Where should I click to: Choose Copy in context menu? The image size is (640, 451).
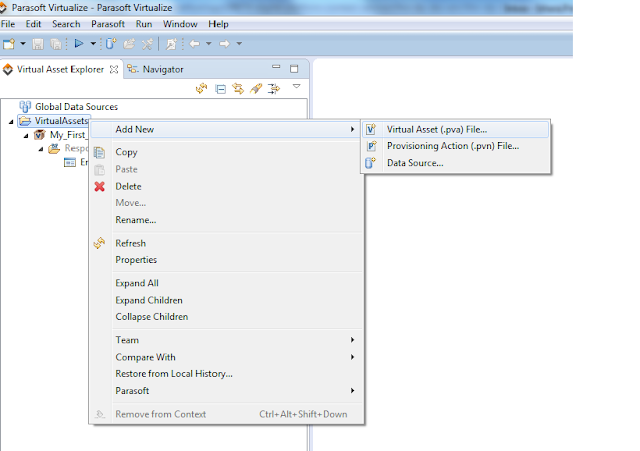(226, 152)
